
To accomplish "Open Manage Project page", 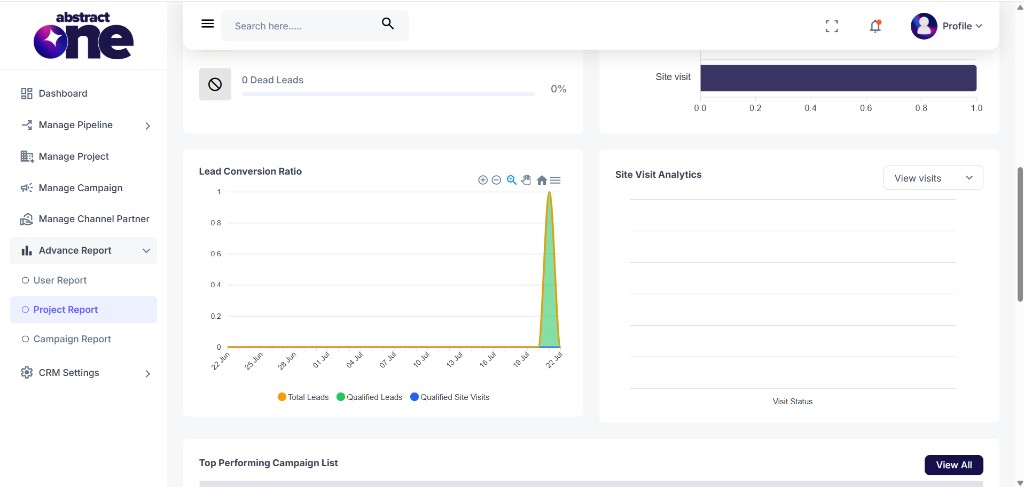I will pos(74,156).
